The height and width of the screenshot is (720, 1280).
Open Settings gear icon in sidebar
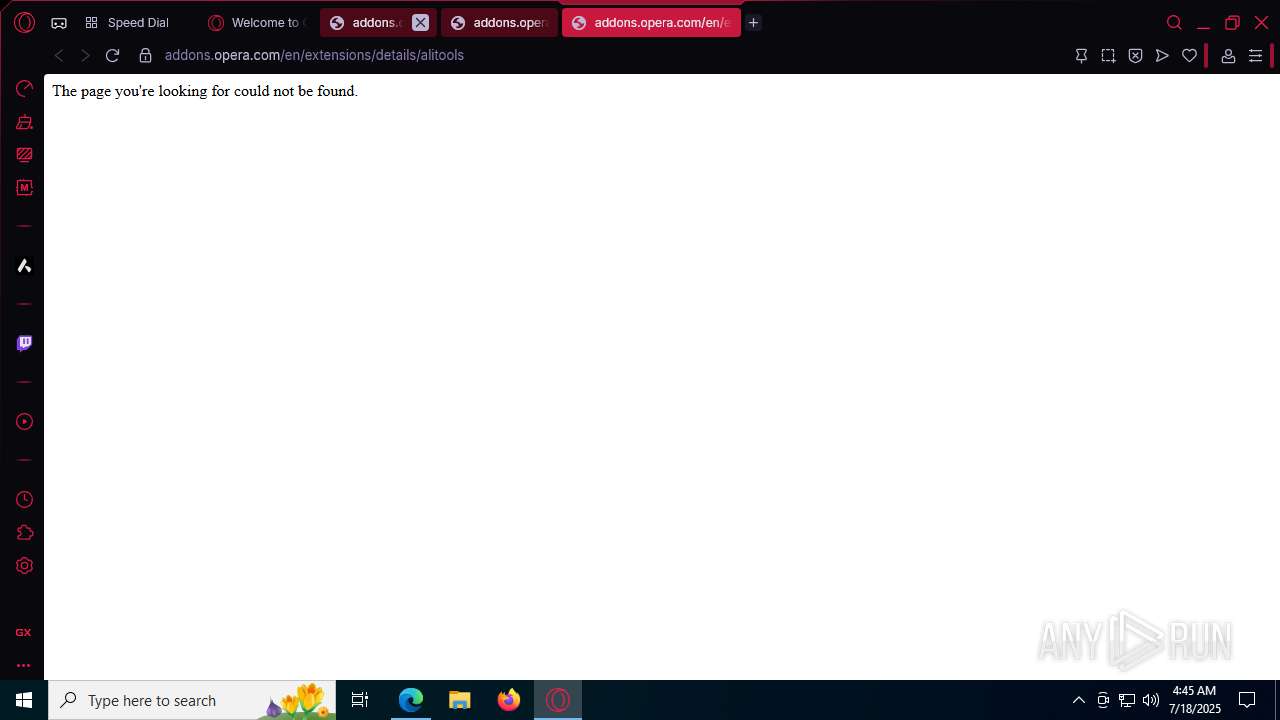pyautogui.click(x=24, y=565)
